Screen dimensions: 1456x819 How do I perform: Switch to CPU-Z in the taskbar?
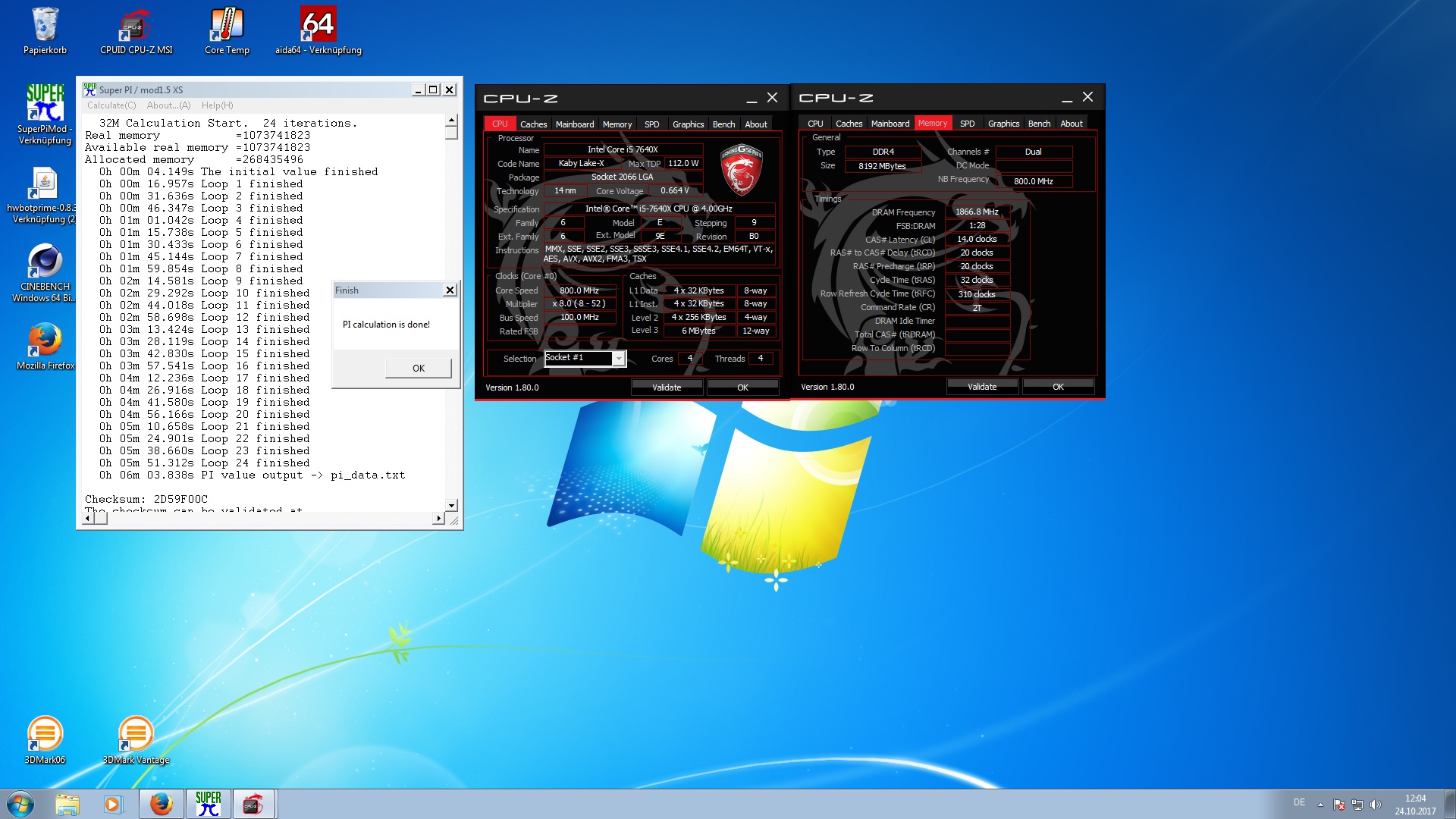pyautogui.click(x=254, y=804)
